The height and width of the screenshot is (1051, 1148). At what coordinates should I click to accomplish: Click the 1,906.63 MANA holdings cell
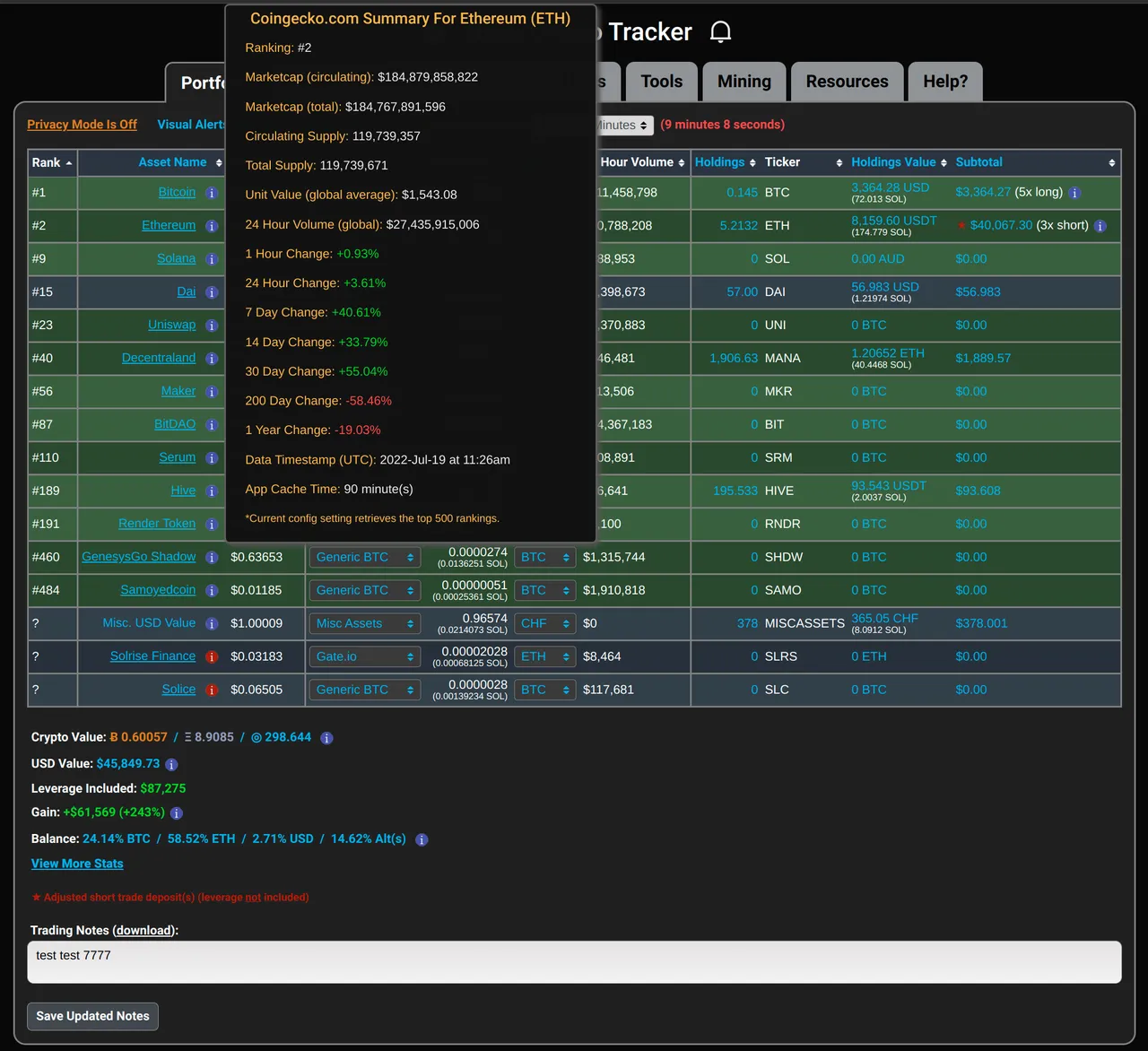[x=734, y=359]
